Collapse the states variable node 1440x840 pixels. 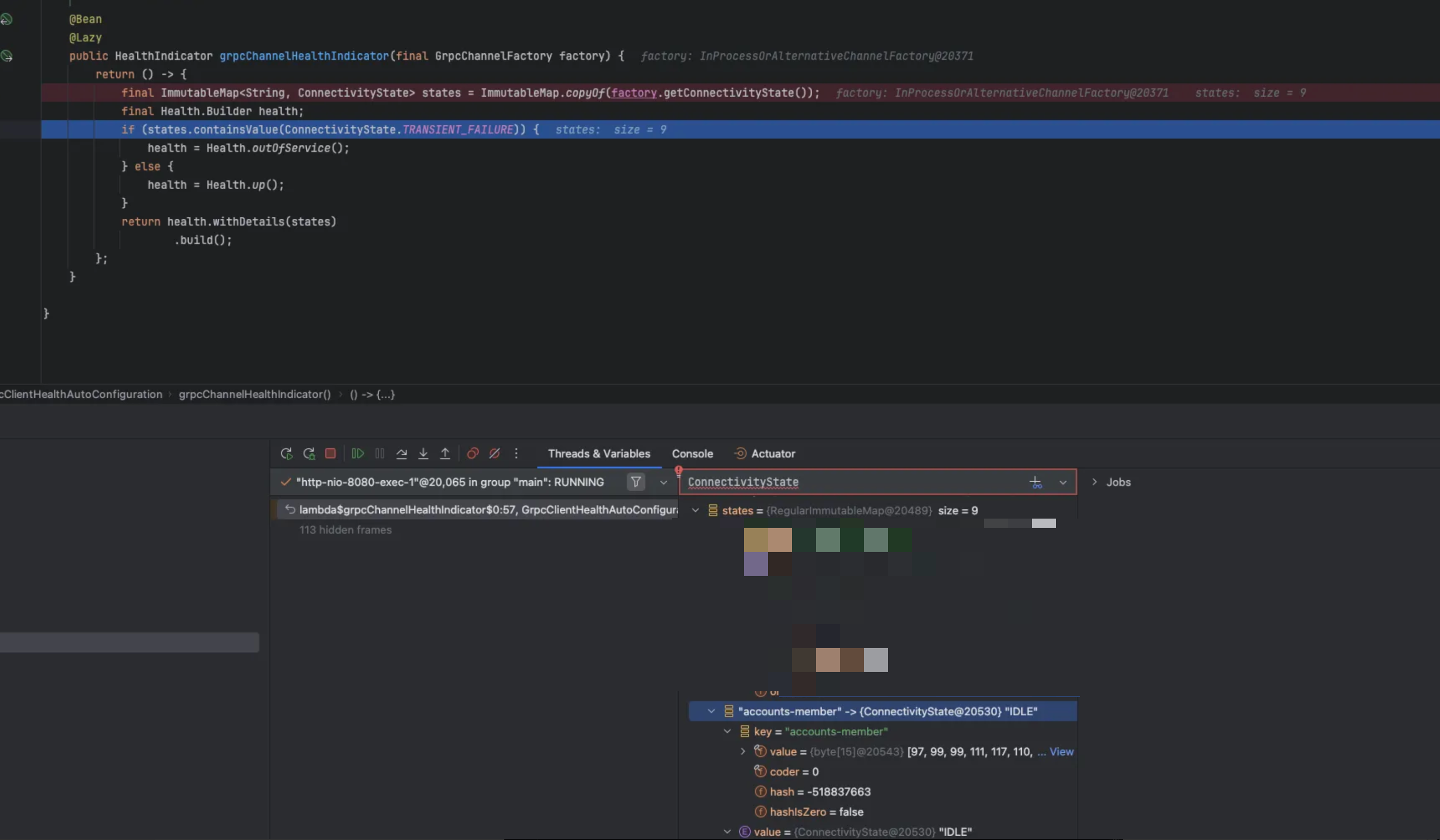pos(696,510)
